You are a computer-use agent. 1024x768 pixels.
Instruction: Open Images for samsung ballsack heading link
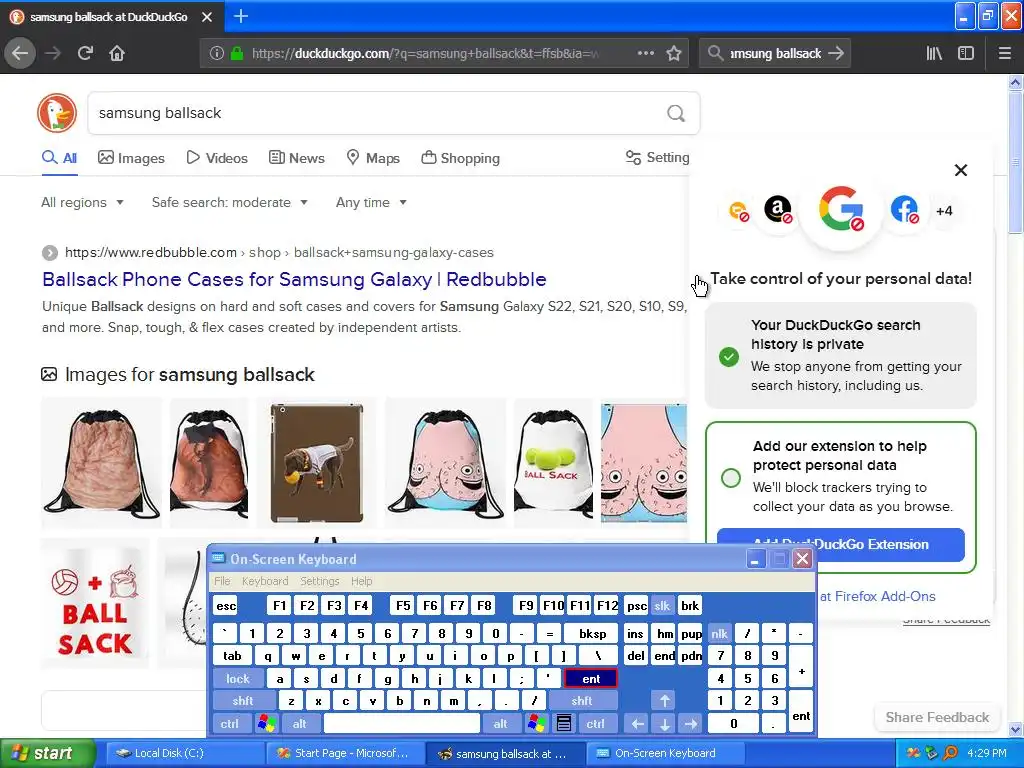(x=189, y=375)
